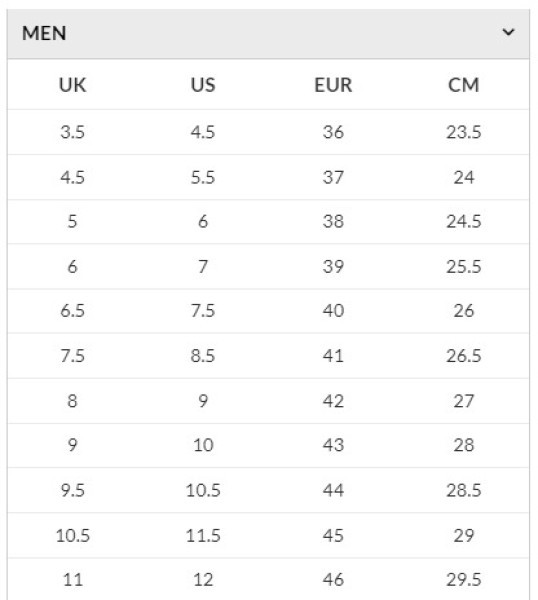Click EUR size 37 cell
Viewport: 538px width, 600px height.
[333, 177]
